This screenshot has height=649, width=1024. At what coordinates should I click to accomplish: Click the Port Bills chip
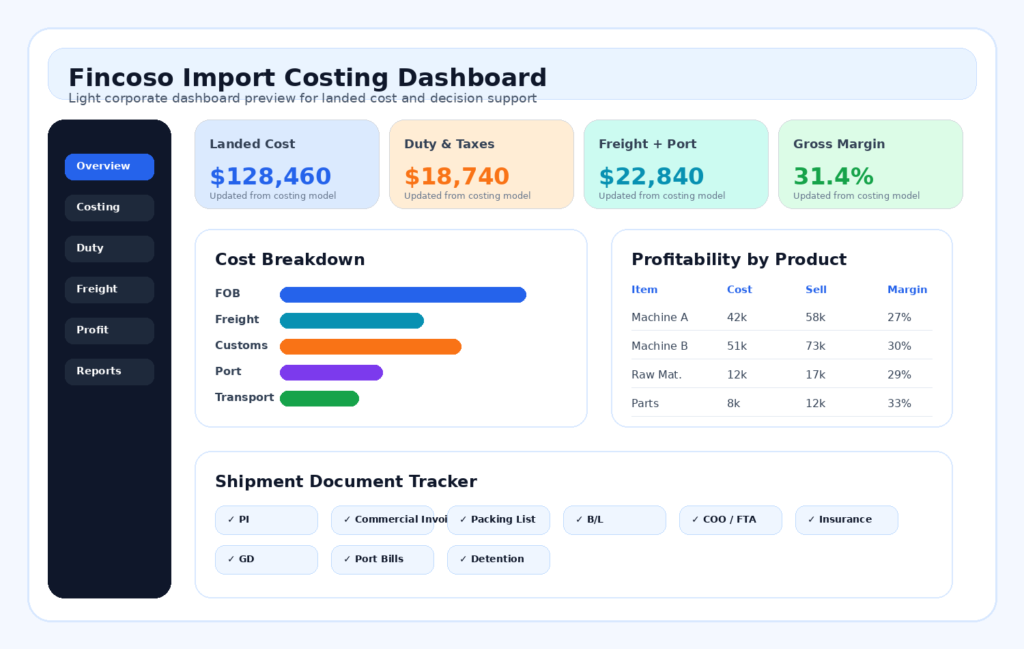pos(383,560)
